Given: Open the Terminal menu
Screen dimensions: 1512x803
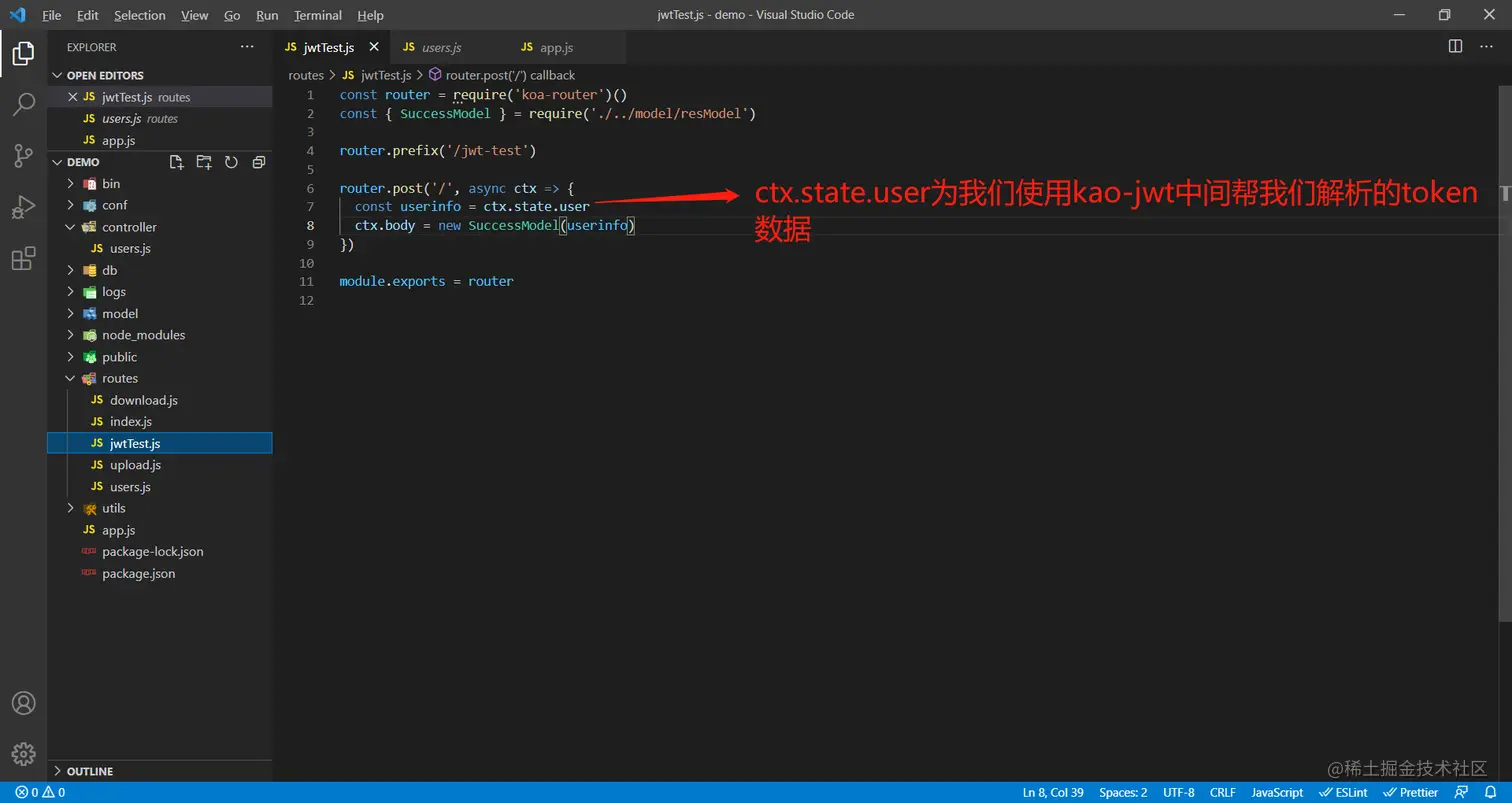Looking at the screenshot, I should 318,15.
